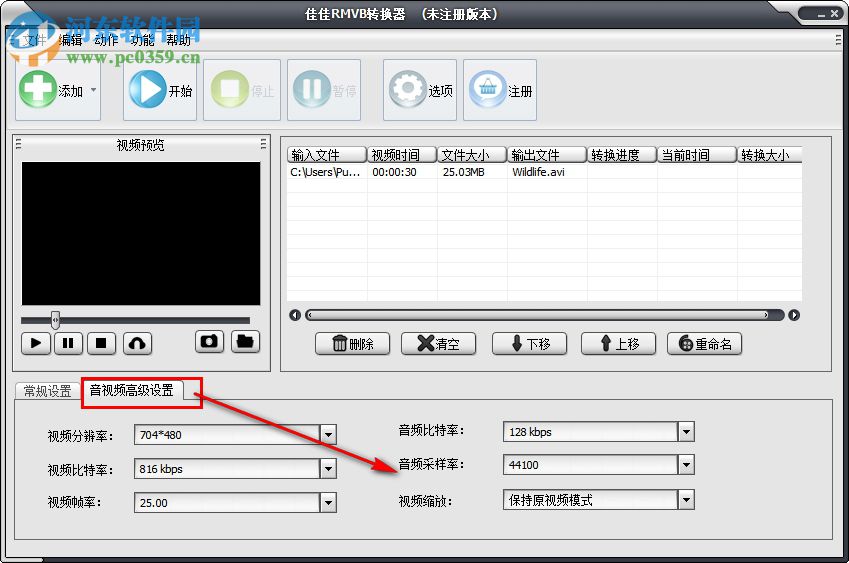Screen dimensions: 849x563
Task: Click the 704*480 resolution field
Action: pos(227,434)
